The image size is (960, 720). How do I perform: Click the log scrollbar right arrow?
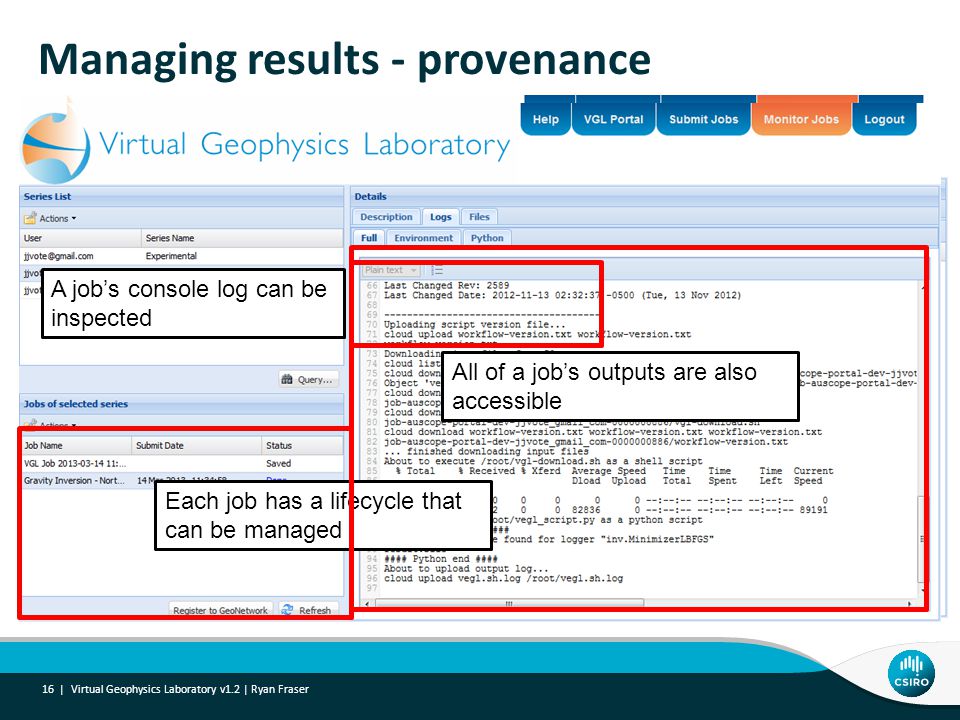coord(909,604)
